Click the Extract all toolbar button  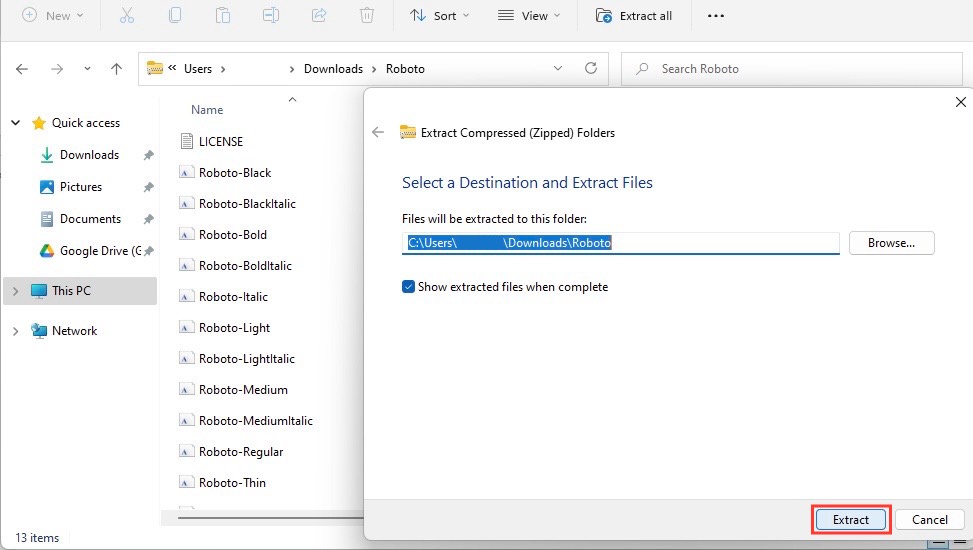(x=634, y=16)
